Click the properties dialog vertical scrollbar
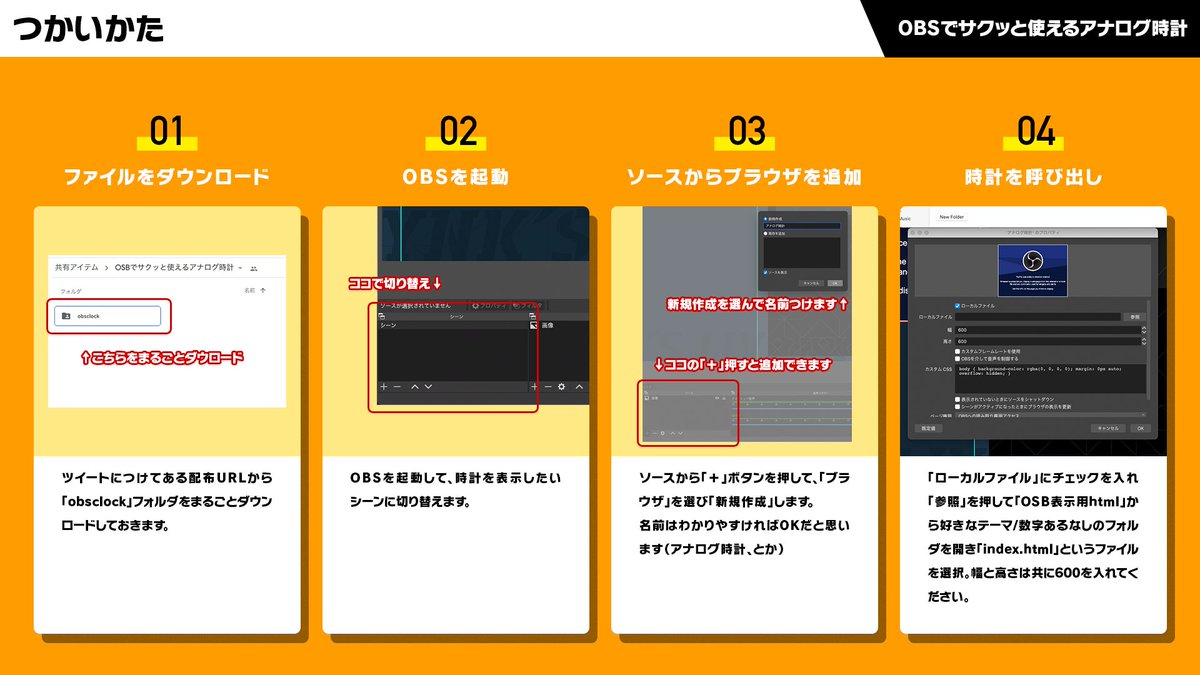 point(1148,350)
